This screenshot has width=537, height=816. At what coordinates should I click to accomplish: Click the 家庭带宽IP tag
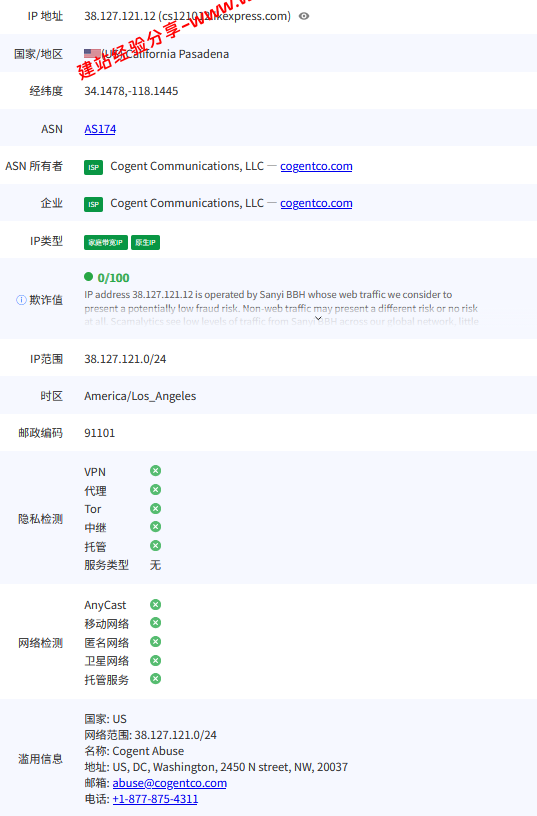tap(106, 243)
